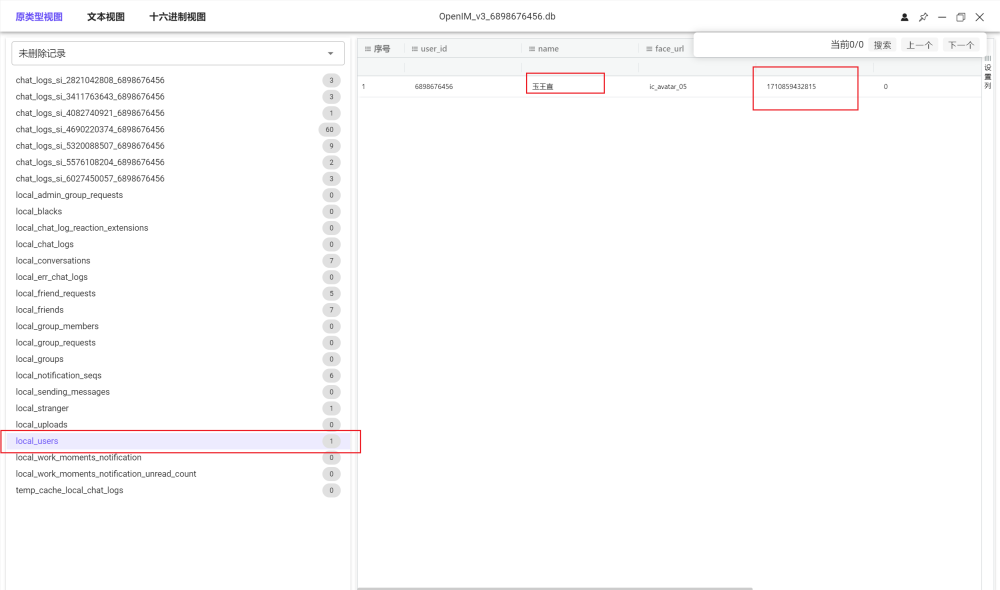Pin the window with the pushpin icon
This screenshot has width=1000, height=590.
(x=923, y=17)
